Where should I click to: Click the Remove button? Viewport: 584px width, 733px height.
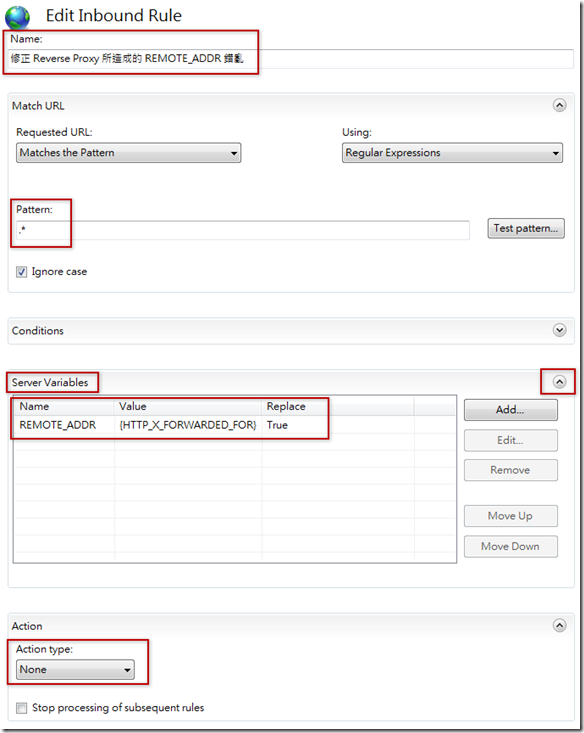tap(511, 470)
